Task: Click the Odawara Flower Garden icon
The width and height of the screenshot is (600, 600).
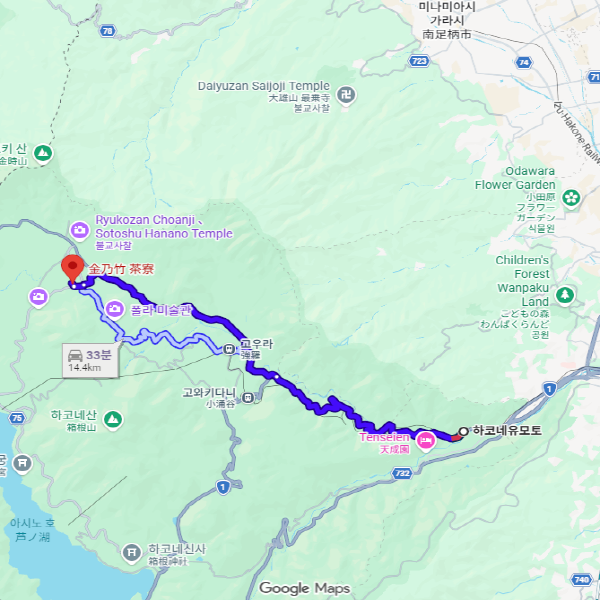Action: 571,198
